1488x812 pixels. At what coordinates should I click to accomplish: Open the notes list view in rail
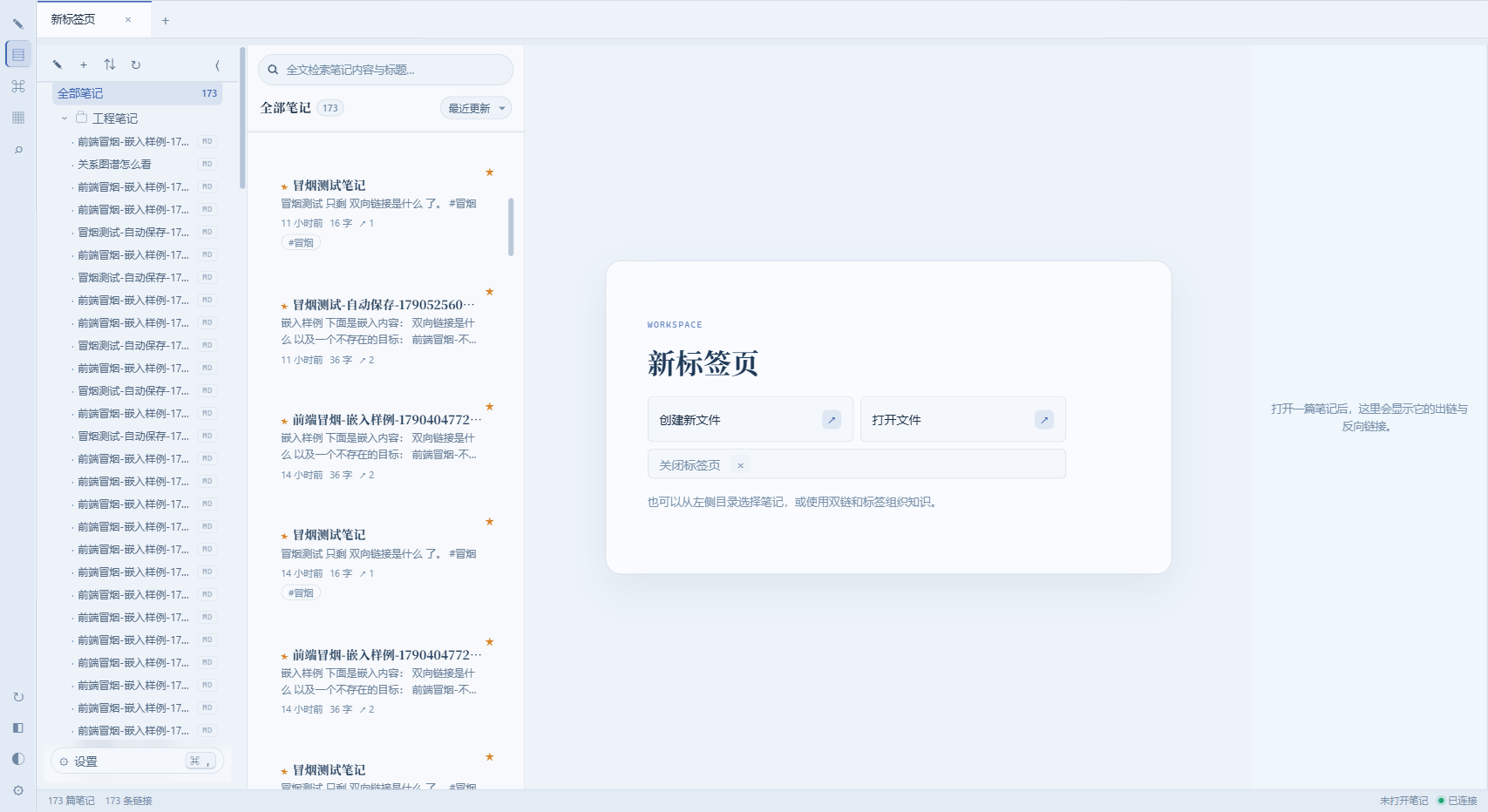18,54
